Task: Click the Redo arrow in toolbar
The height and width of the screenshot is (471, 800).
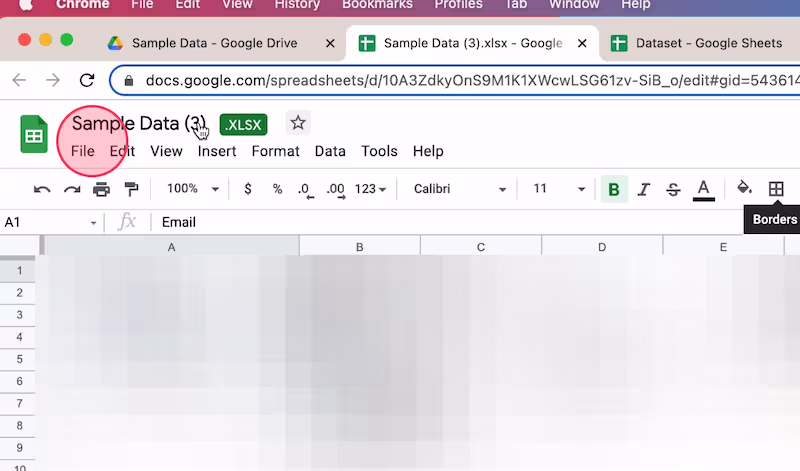Action: point(72,190)
